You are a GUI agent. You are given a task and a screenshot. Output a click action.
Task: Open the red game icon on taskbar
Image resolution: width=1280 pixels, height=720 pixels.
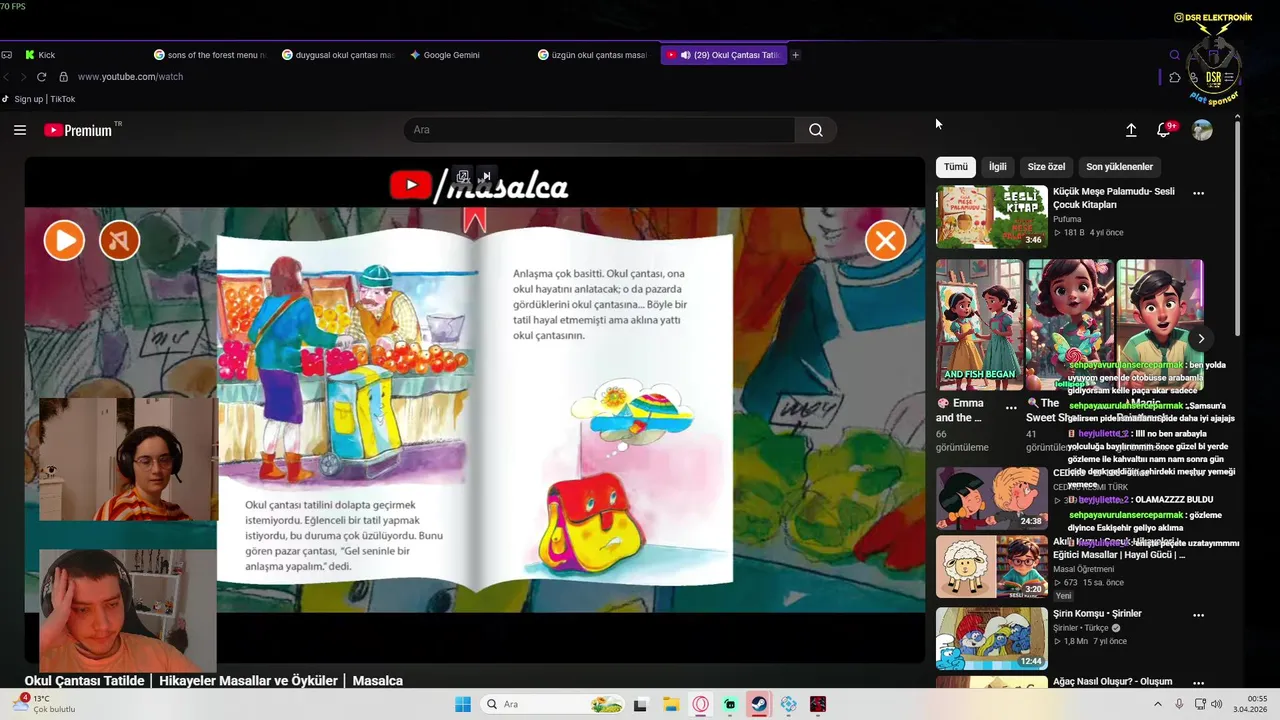click(x=818, y=704)
